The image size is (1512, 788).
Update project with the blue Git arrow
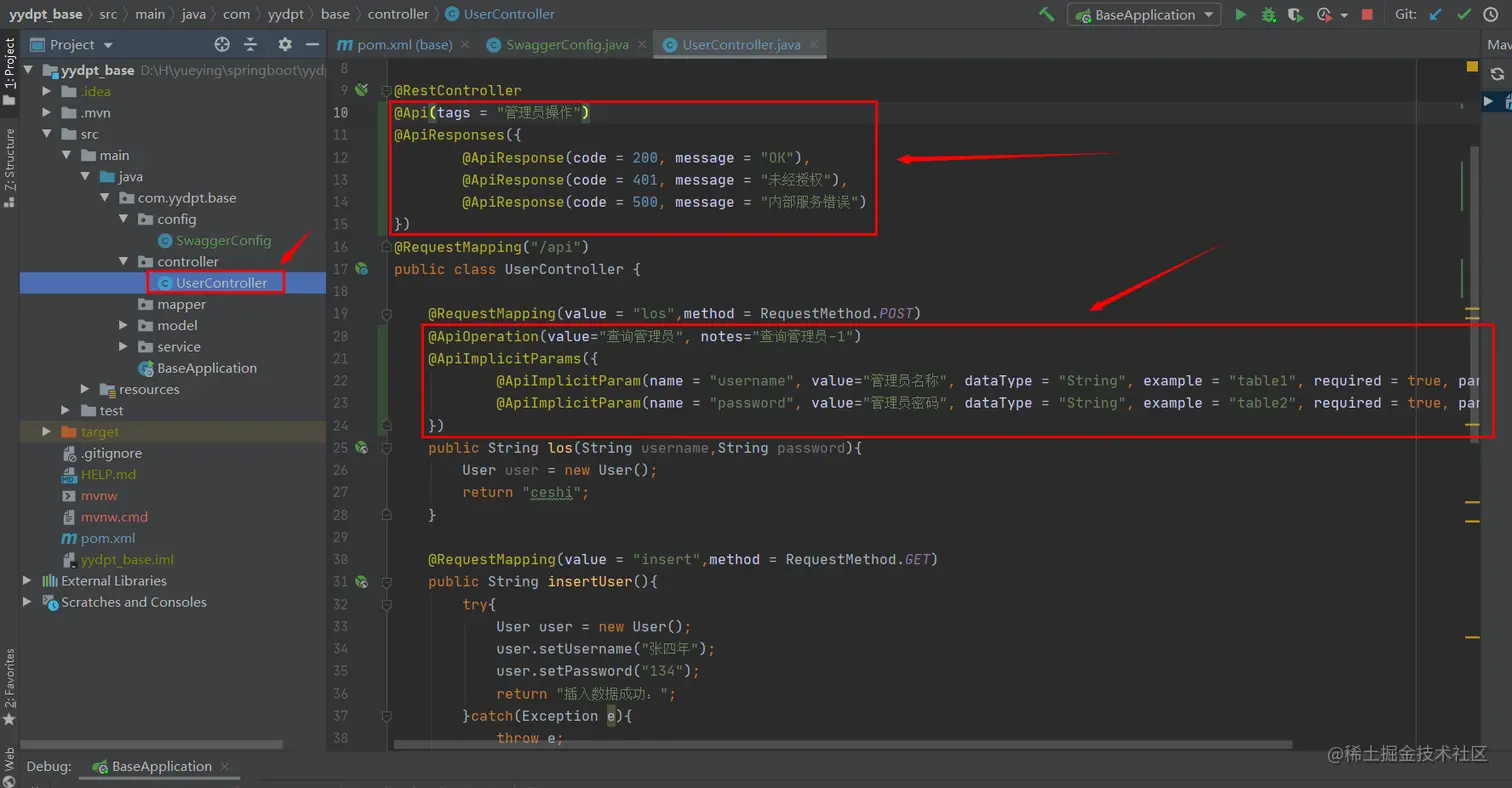(x=1436, y=14)
